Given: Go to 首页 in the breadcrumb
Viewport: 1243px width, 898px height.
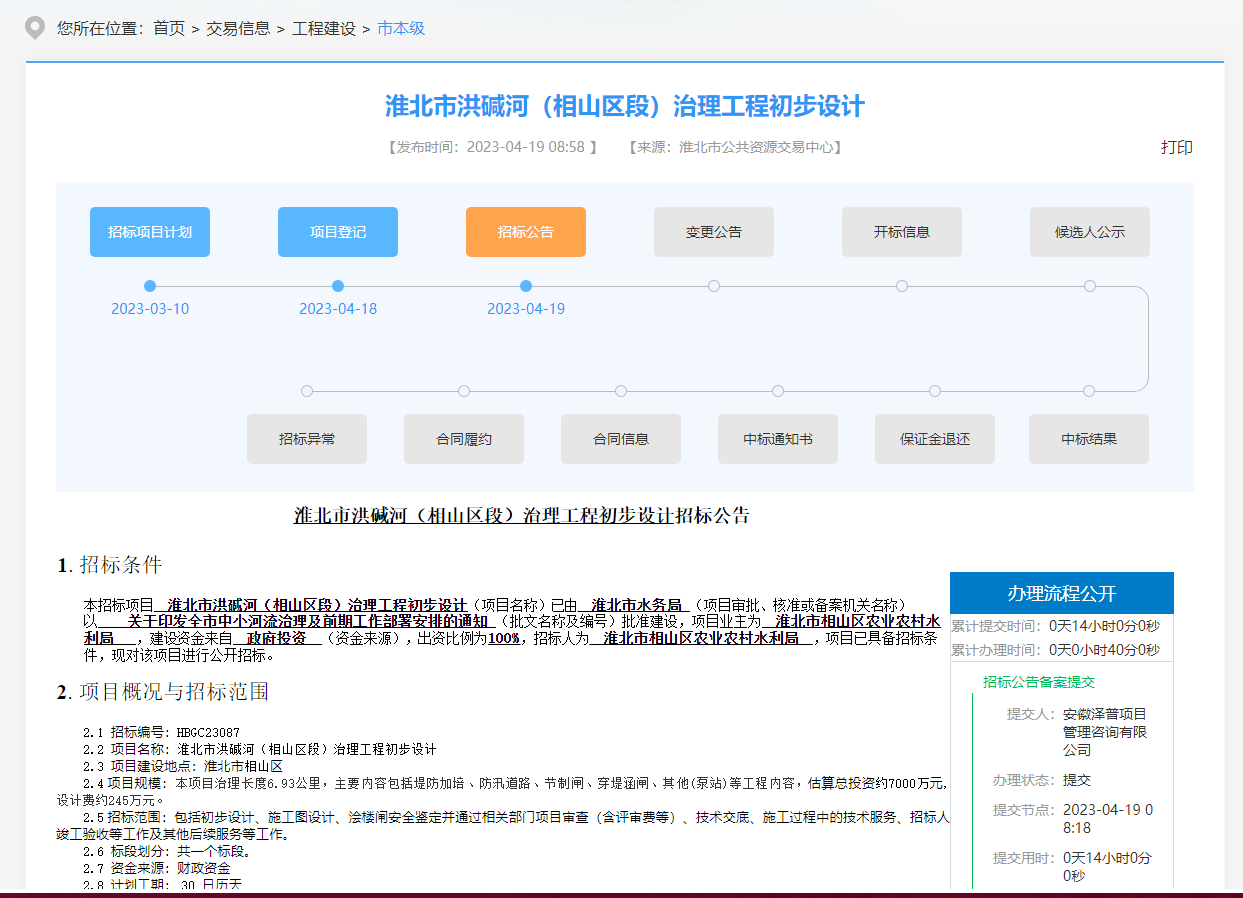Looking at the screenshot, I should point(169,28).
